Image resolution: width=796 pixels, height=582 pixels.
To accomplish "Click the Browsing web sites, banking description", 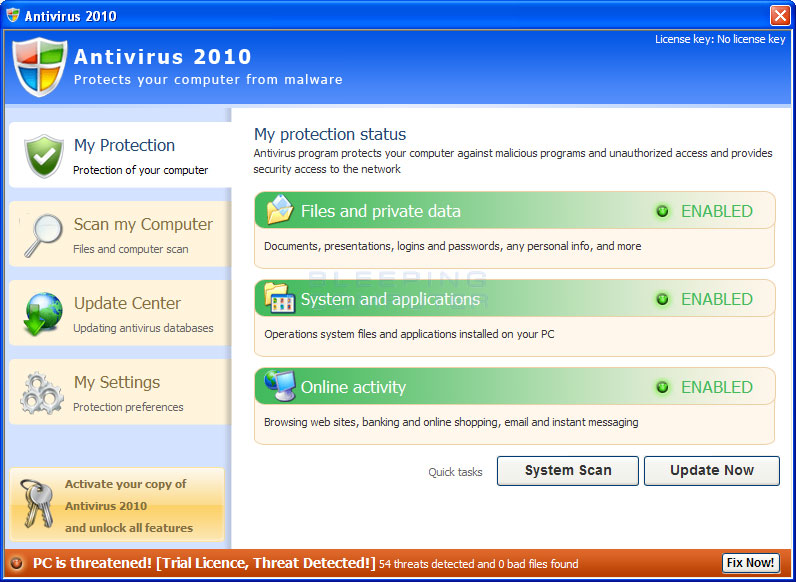I will click(451, 423).
